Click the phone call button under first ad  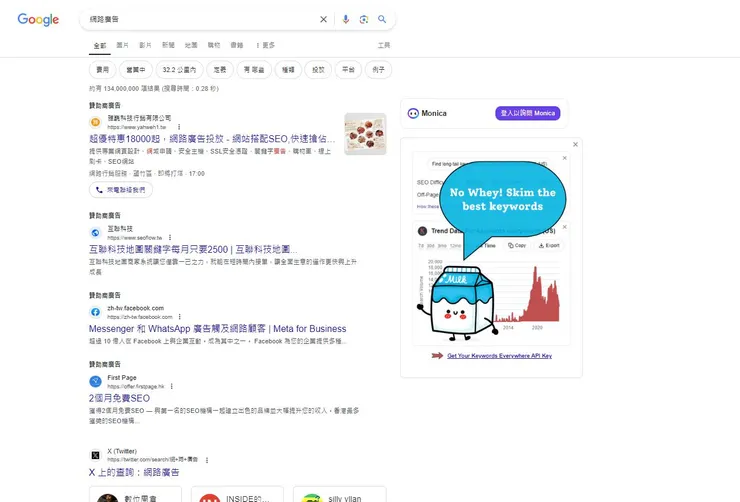[121, 190]
